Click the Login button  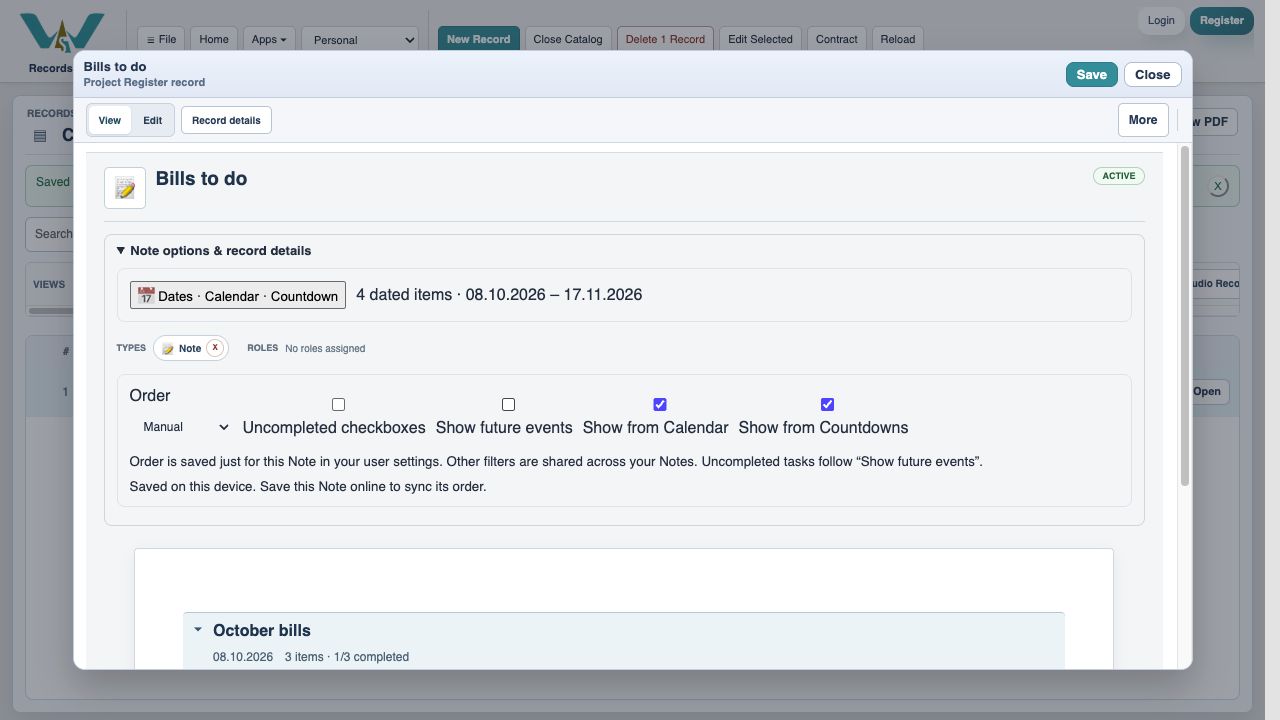[1161, 20]
